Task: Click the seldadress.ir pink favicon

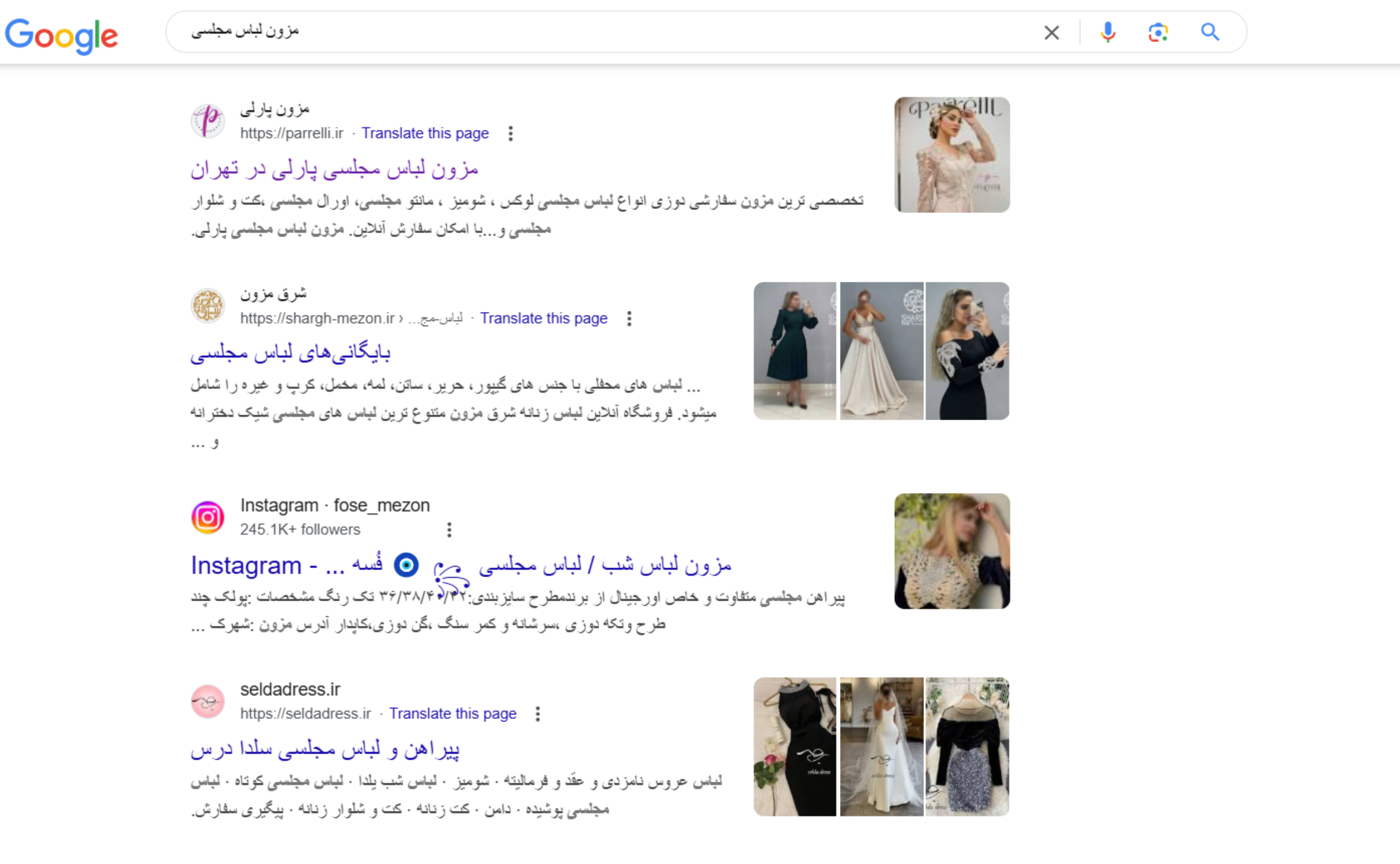Action: 208,701
